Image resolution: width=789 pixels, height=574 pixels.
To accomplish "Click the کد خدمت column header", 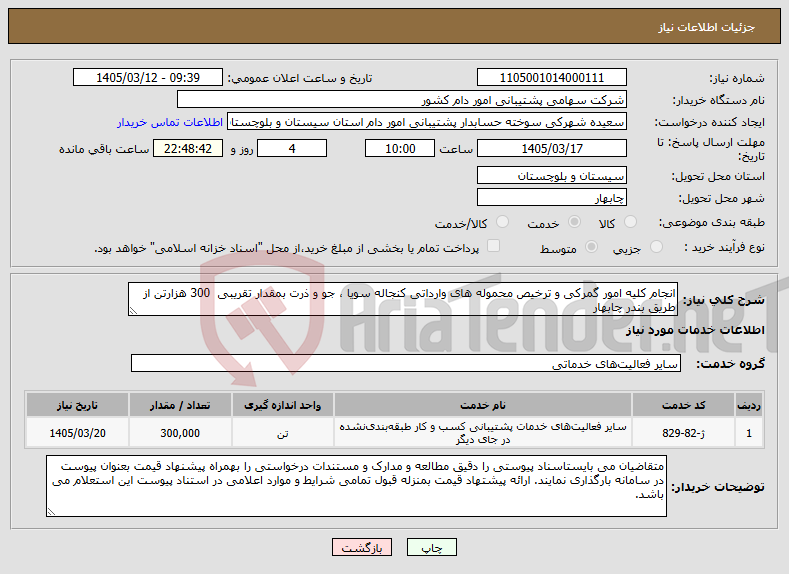I will (683, 405).
